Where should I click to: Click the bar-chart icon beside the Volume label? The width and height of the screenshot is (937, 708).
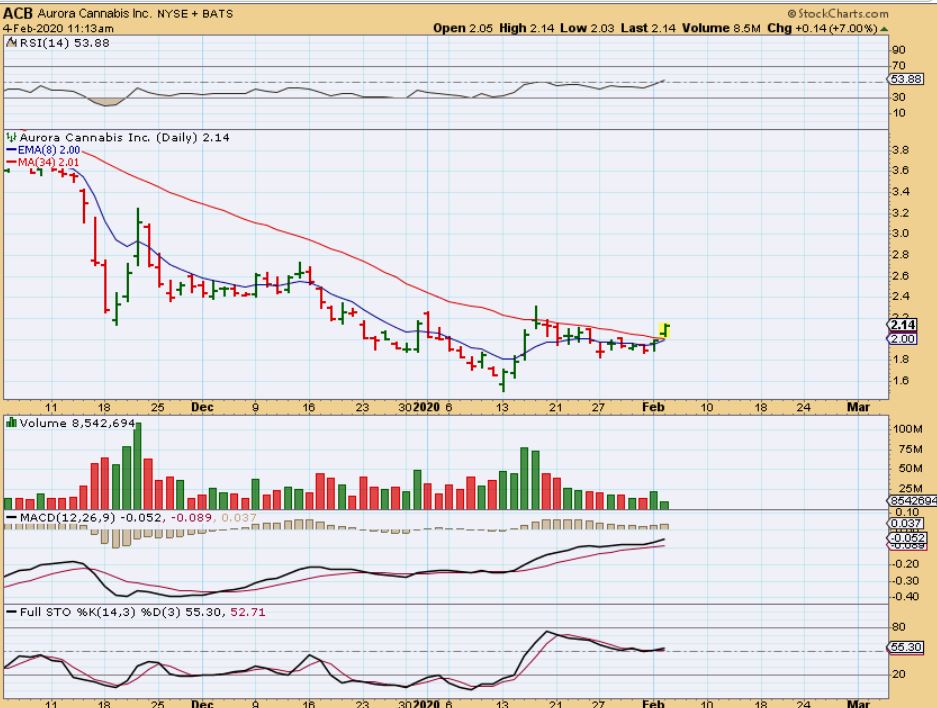tap(11, 422)
